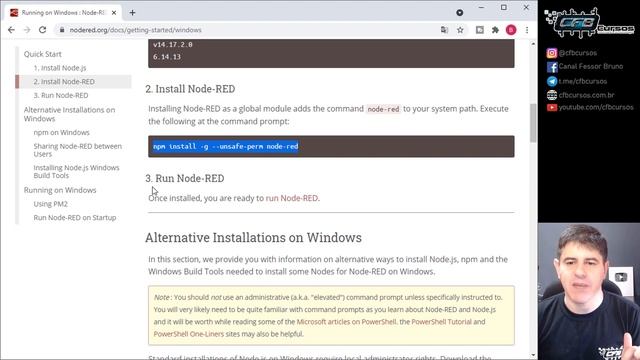Click the Facebook icon beside Canal Fessor Bruno
Viewport: 640px width, 360px height.
[552, 67]
